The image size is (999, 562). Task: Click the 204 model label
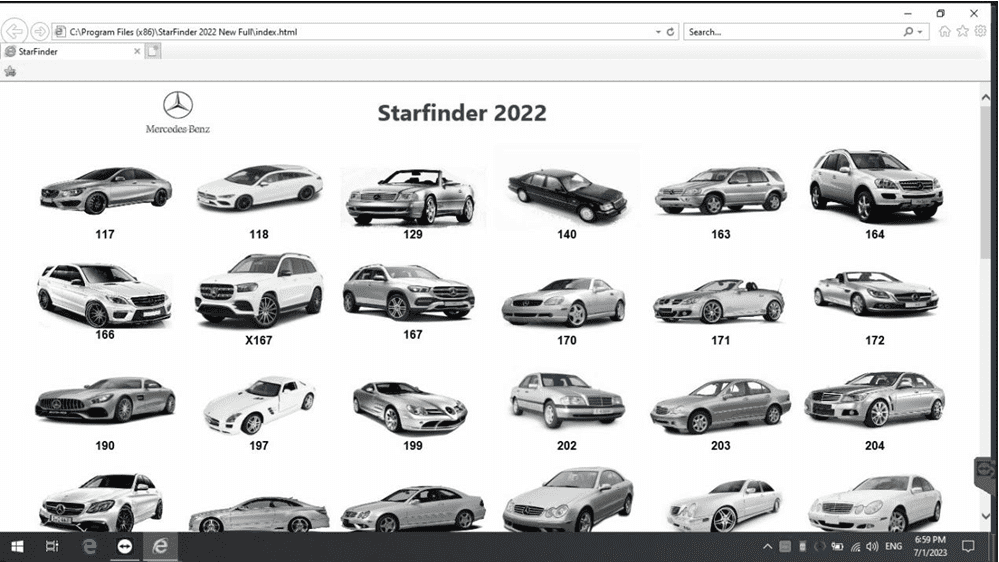(875, 445)
